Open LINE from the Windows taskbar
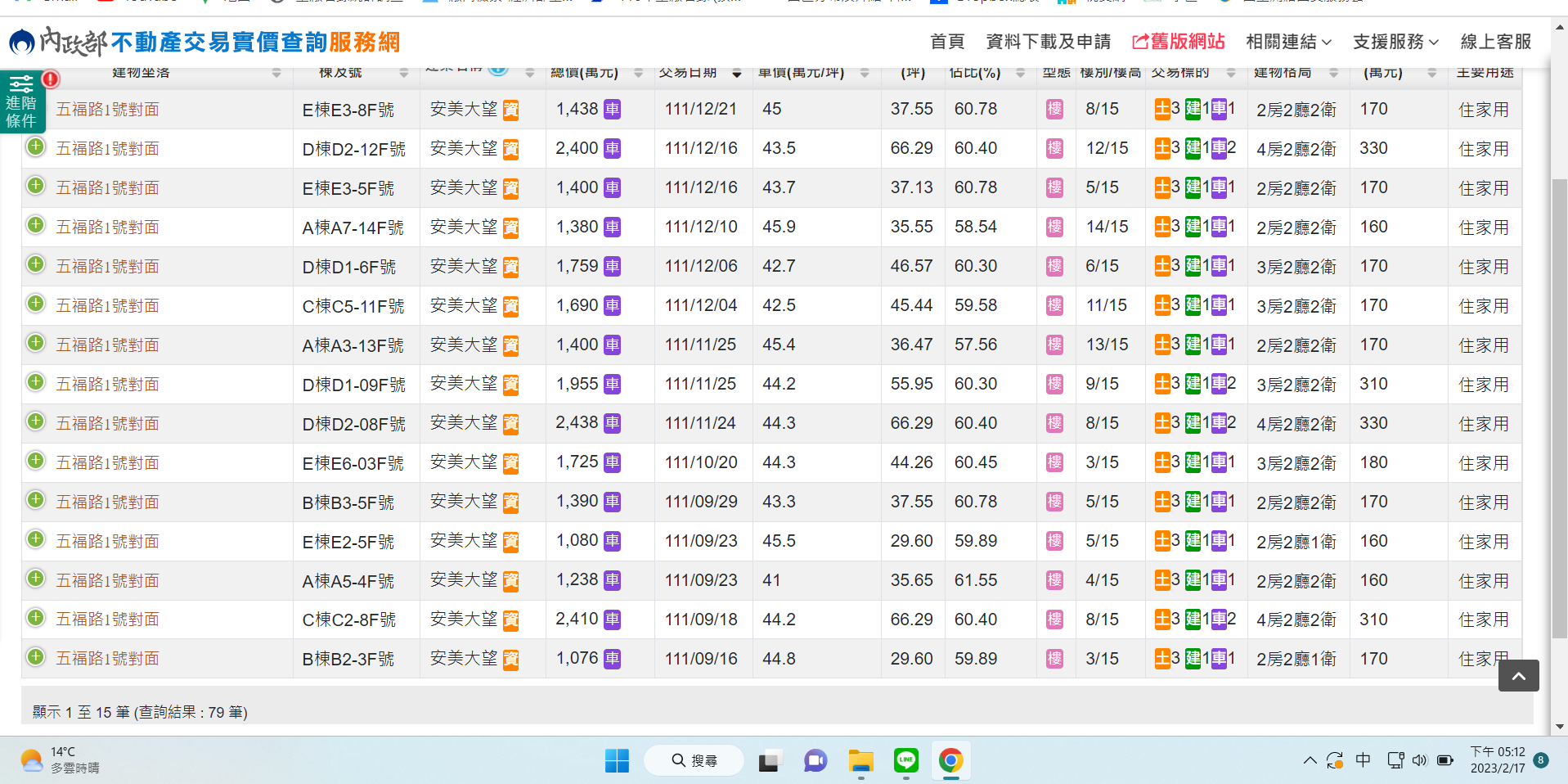This screenshot has height=784, width=1568. (x=905, y=760)
